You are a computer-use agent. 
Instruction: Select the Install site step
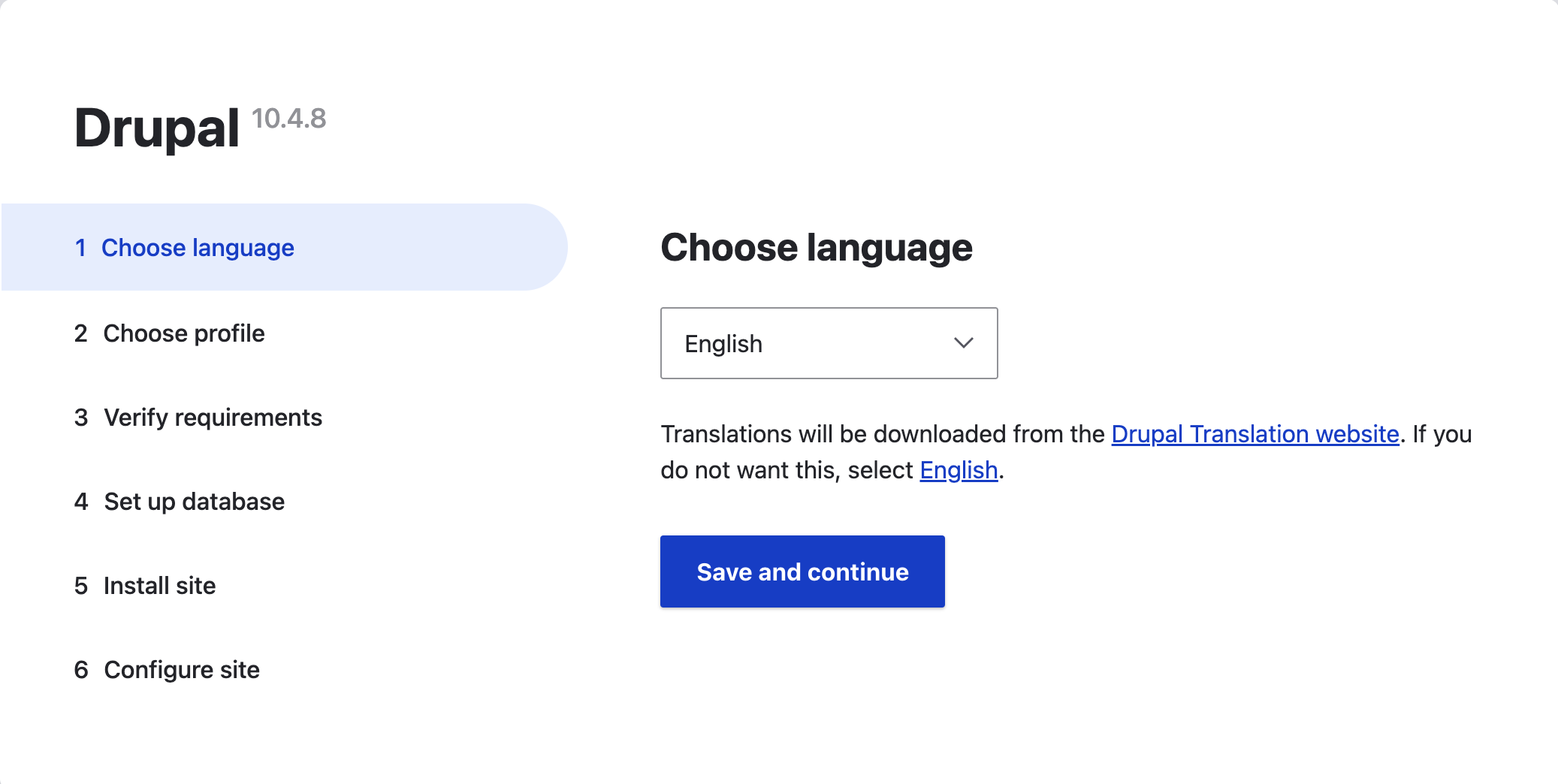pyautogui.click(x=144, y=585)
